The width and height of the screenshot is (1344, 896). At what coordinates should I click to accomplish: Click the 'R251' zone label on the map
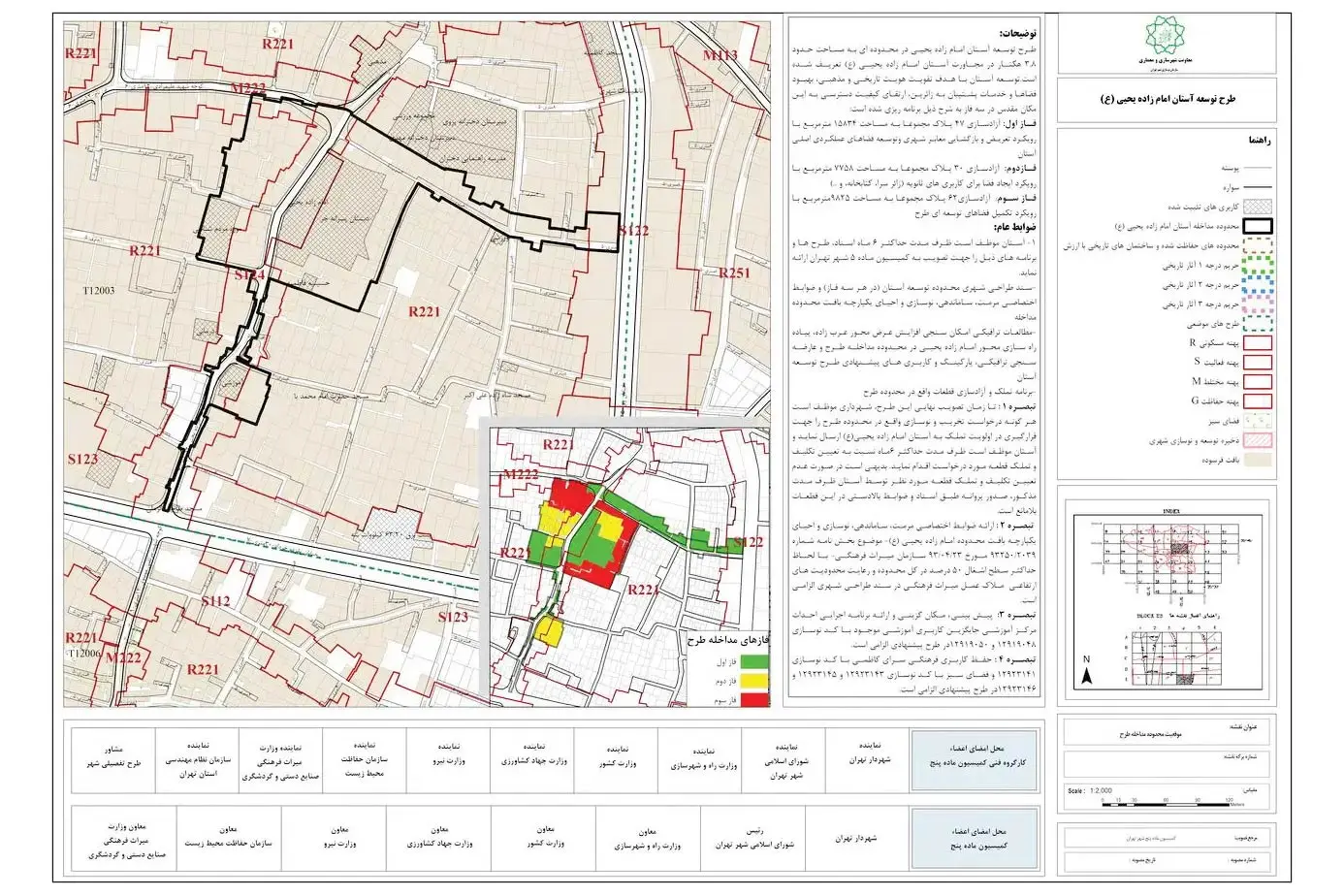734,272
